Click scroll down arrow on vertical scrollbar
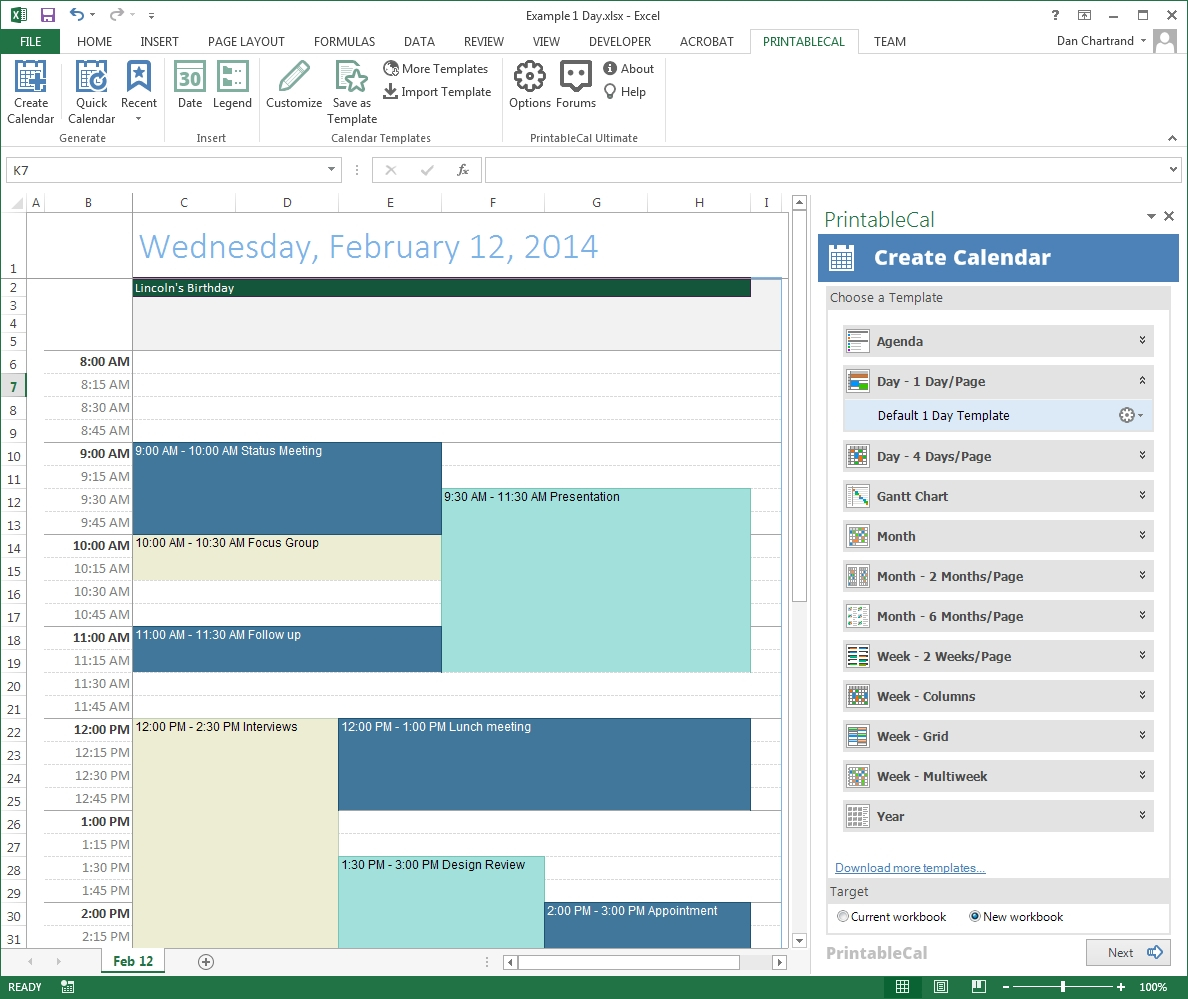 [799, 940]
